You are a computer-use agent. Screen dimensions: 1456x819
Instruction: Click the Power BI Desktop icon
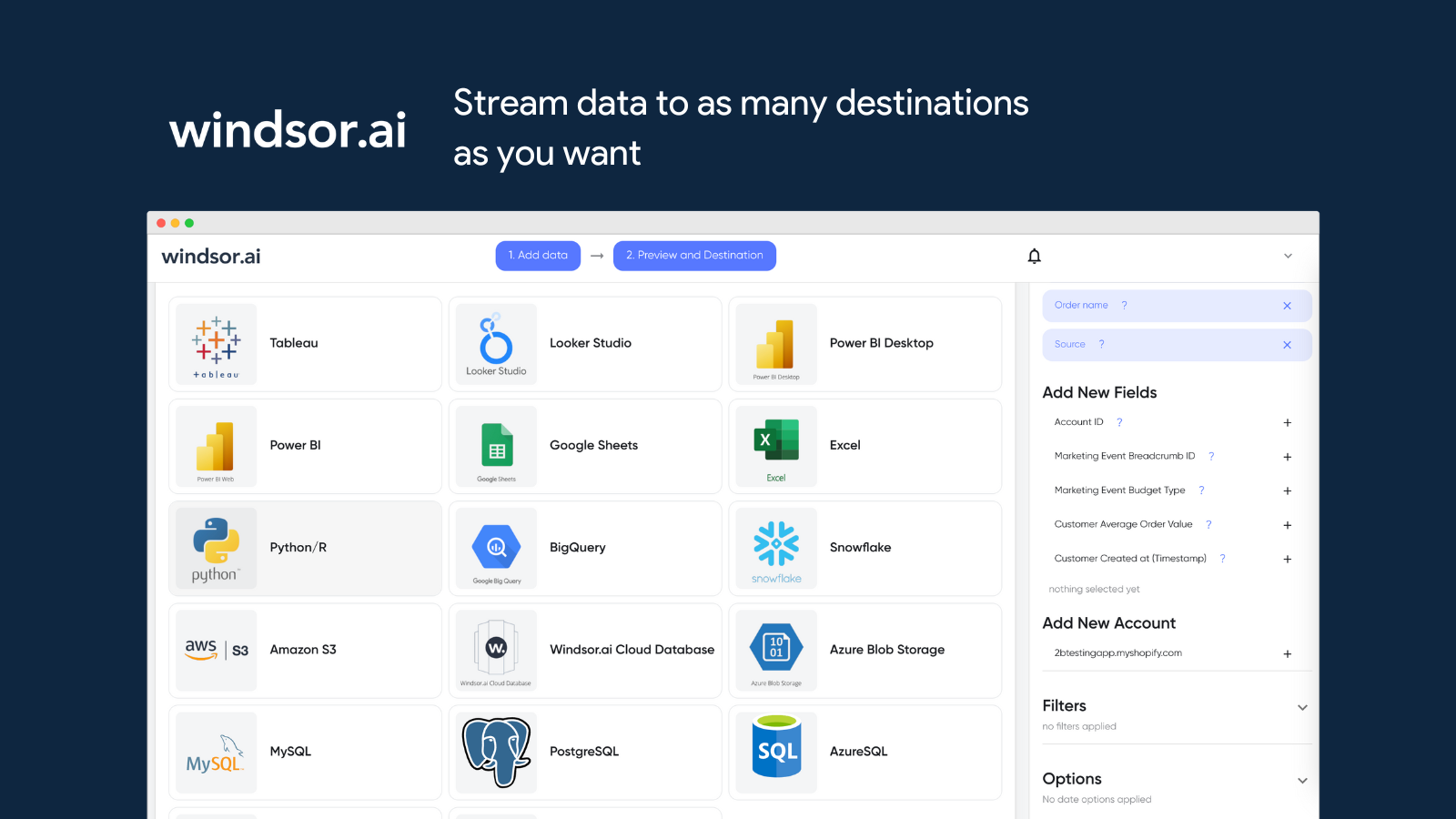[x=776, y=343]
